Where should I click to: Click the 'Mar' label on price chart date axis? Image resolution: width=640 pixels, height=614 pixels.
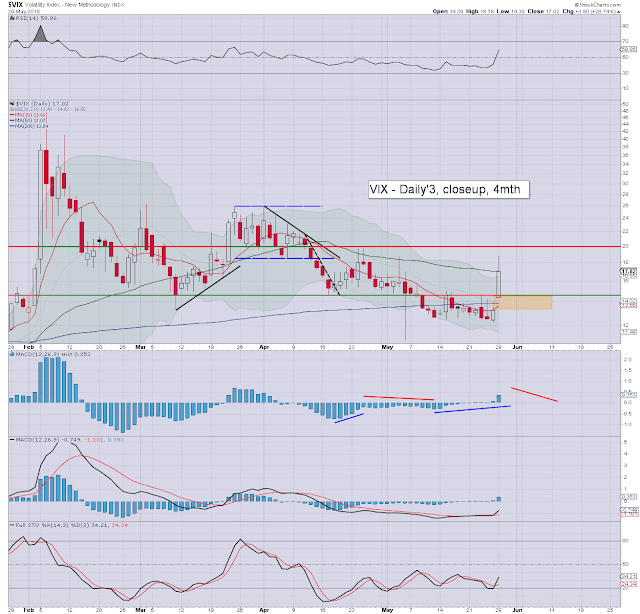pyautogui.click(x=140, y=347)
